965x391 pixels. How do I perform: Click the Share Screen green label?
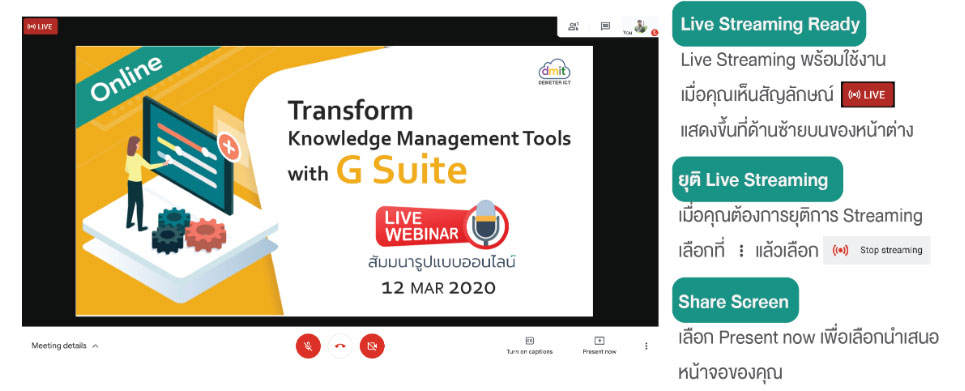point(735,300)
